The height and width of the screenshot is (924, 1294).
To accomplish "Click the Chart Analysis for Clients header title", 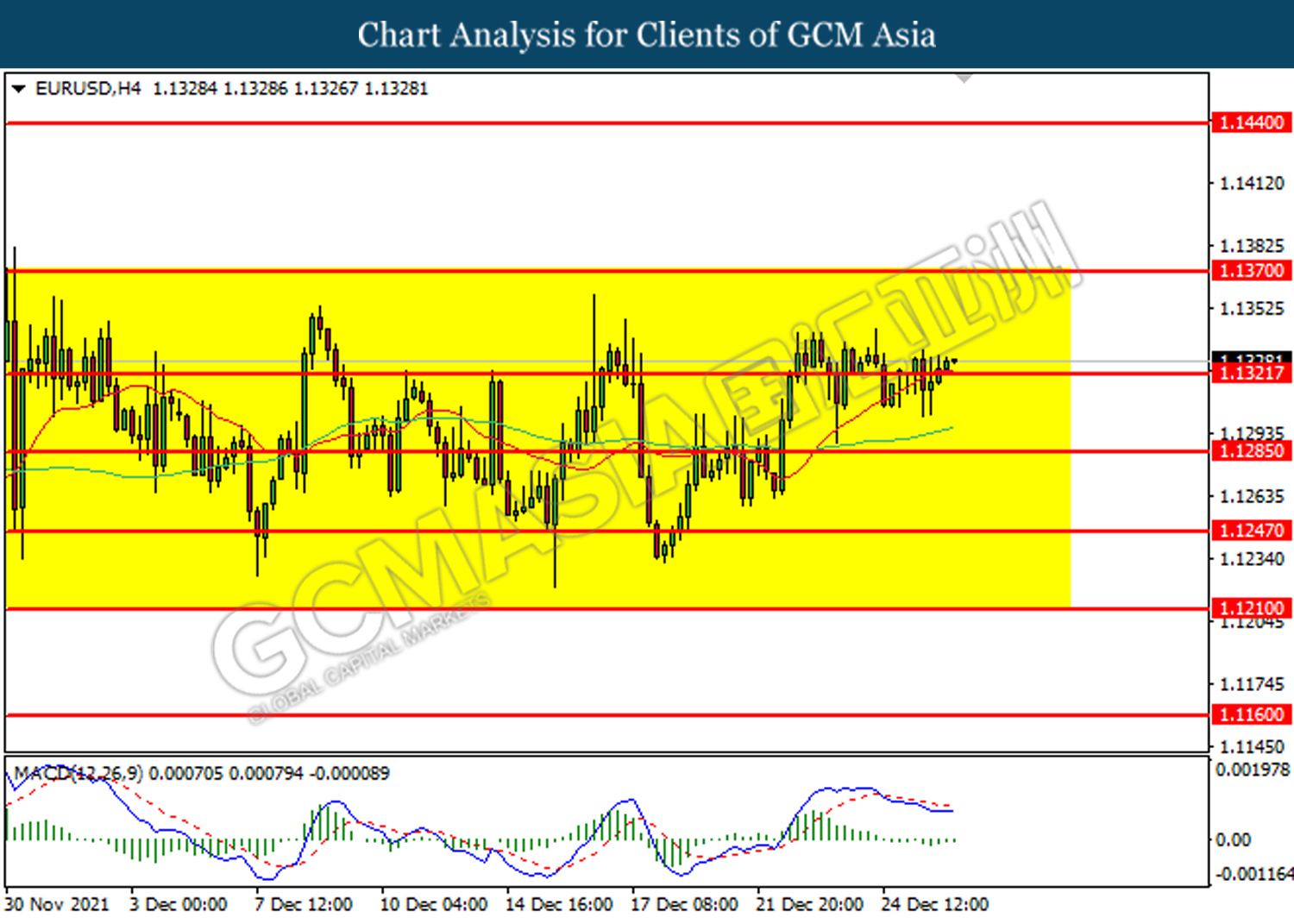I will point(647,35).
